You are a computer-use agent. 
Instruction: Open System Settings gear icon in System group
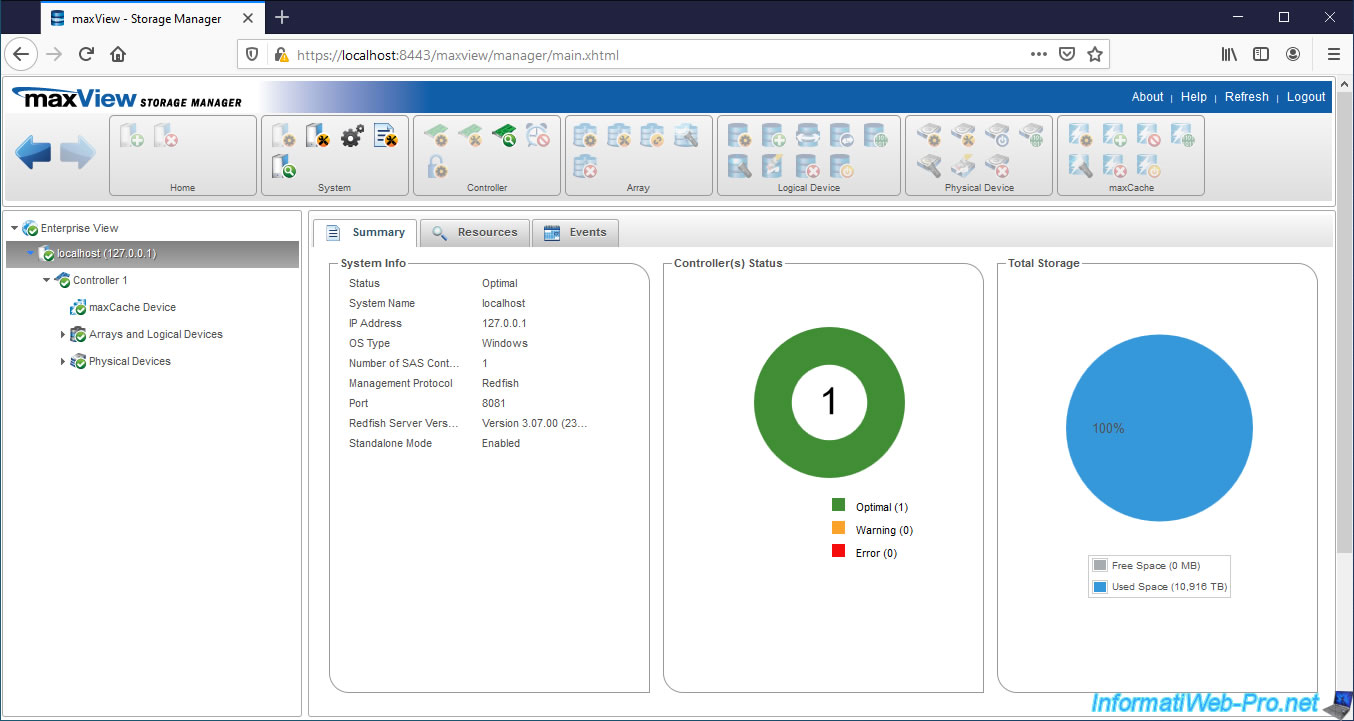(x=350, y=135)
